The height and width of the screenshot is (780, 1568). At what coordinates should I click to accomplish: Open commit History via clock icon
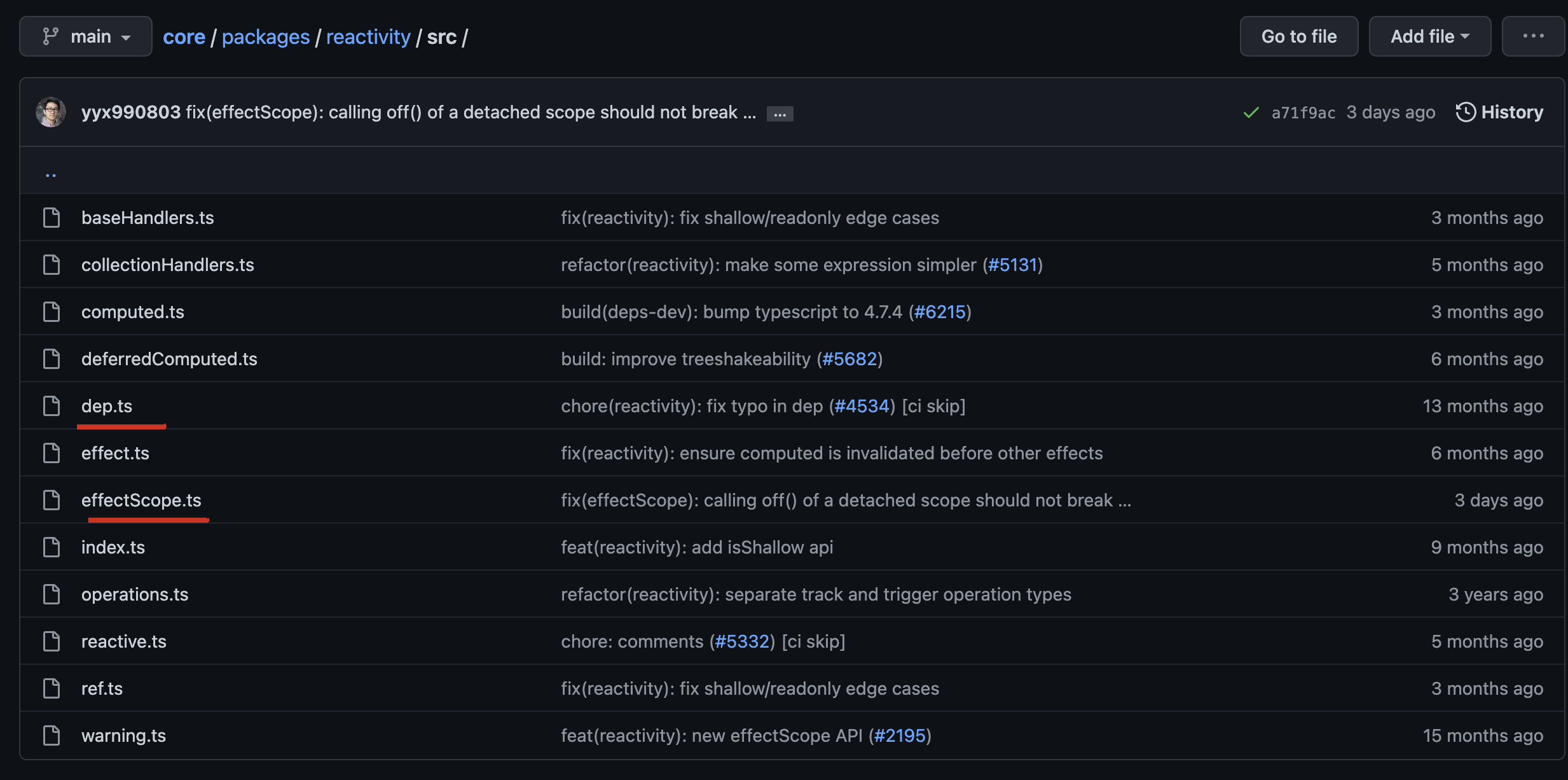[1465, 113]
